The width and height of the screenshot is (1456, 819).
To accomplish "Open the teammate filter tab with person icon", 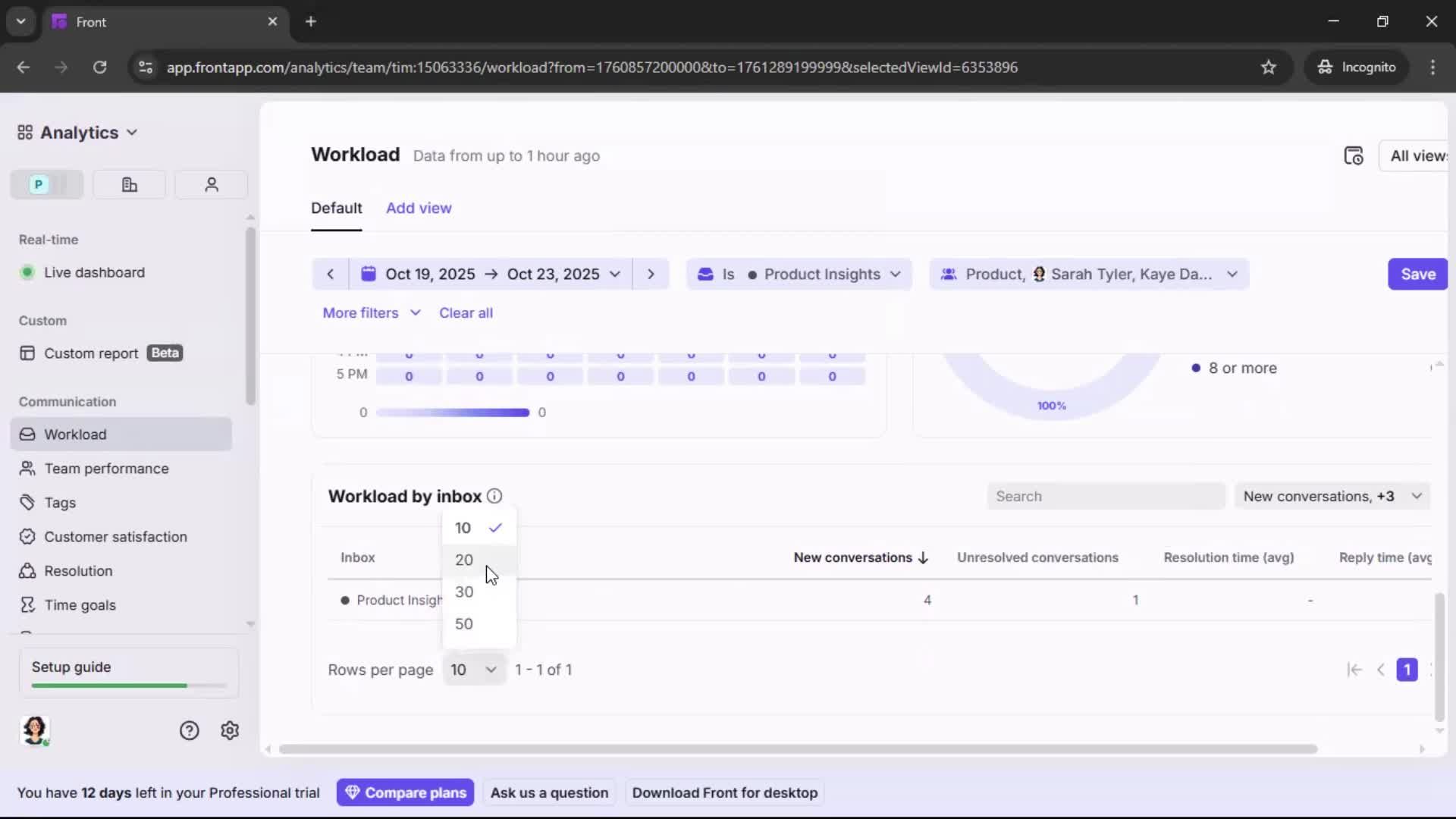I will tap(211, 184).
